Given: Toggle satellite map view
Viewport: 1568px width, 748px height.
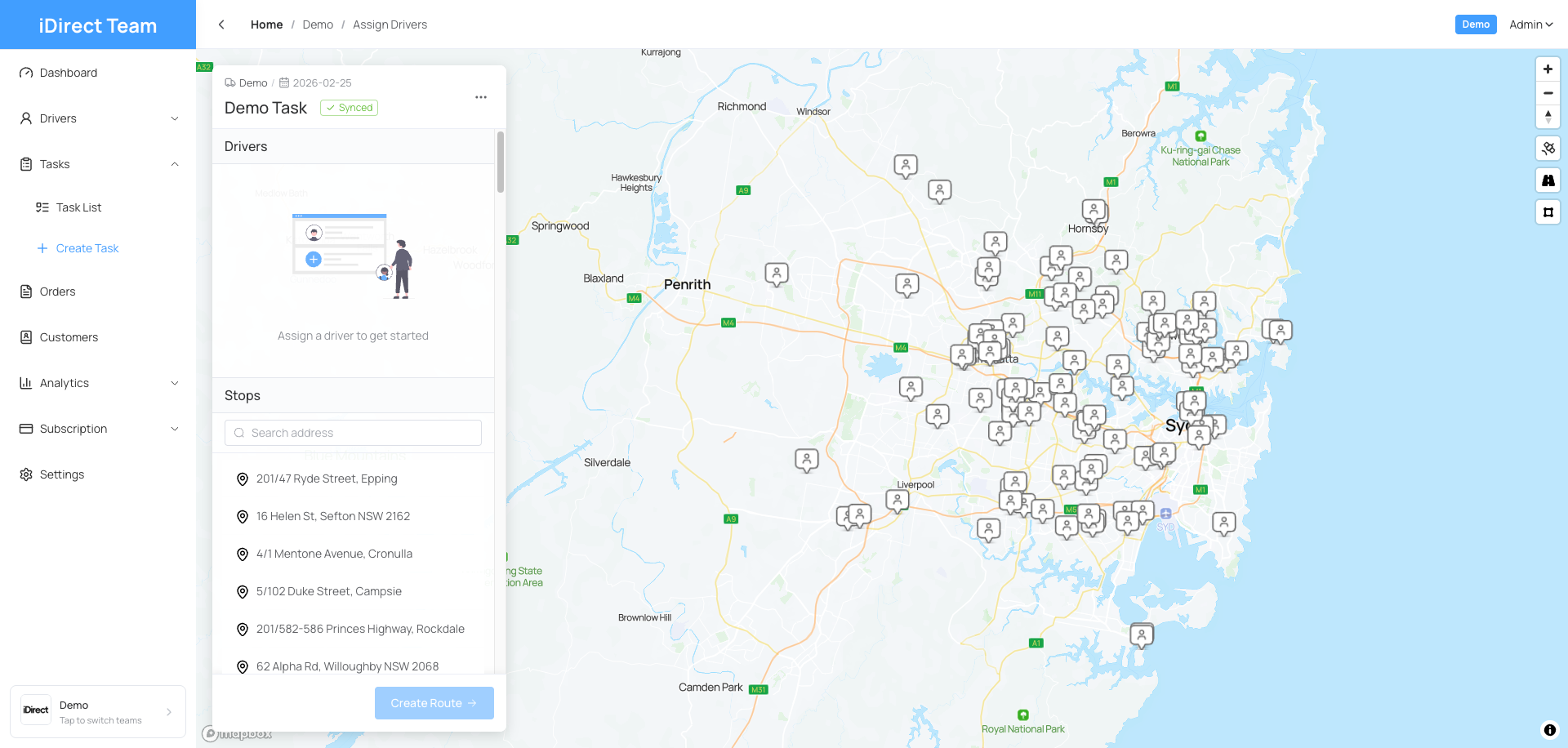Looking at the screenshot, I should [x=1548, y=149].
